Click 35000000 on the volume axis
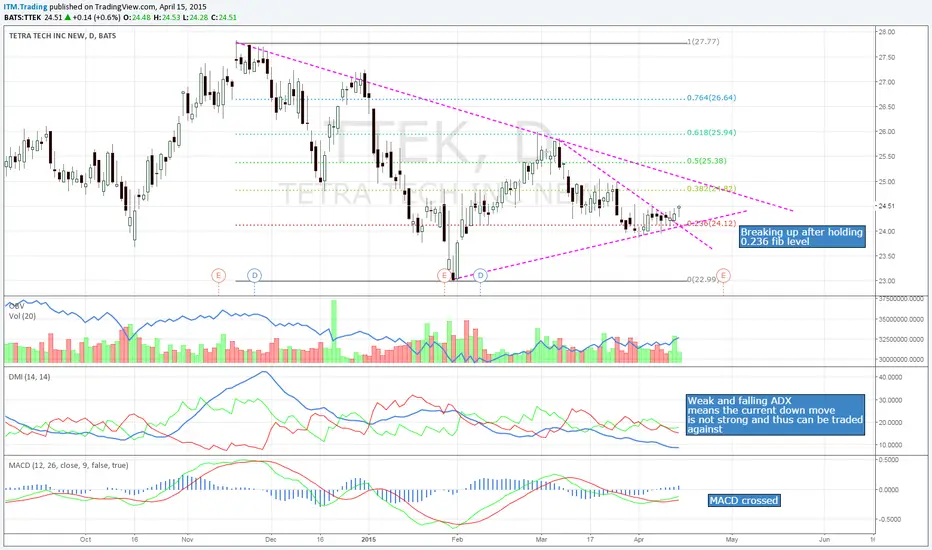Screen dimensions: 932x550 [x=901, y=319]
